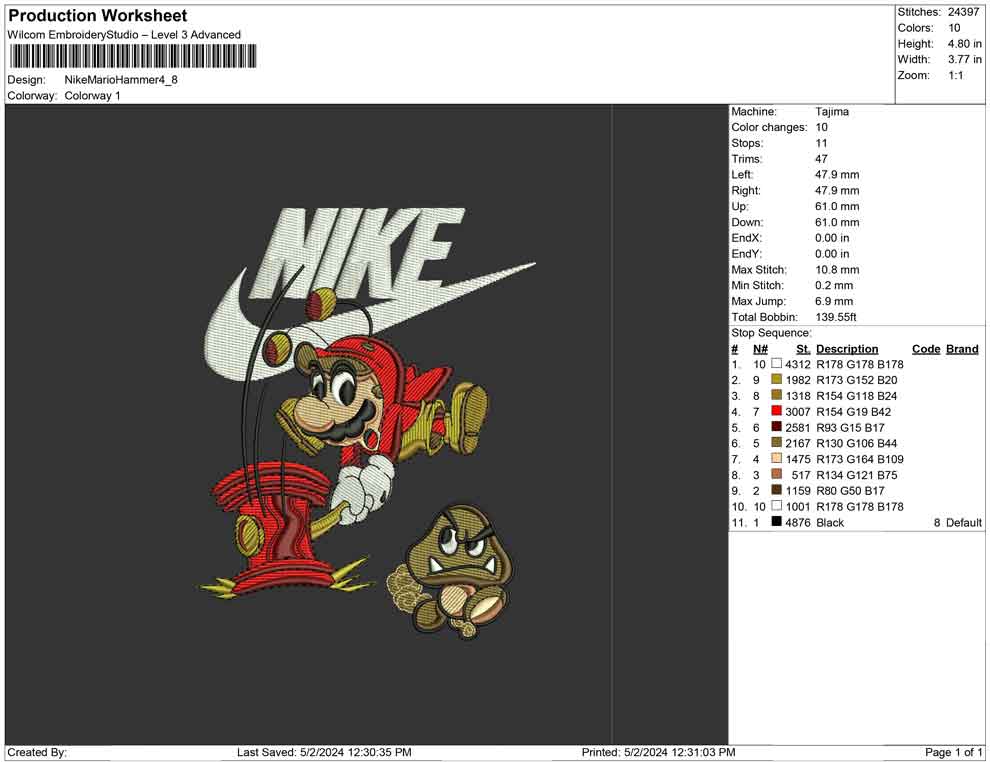Image resolution: width=990 pixels, height=762 pixels.
Task: Click the EndY value '0.00 in'
Action: pos(832,254)
